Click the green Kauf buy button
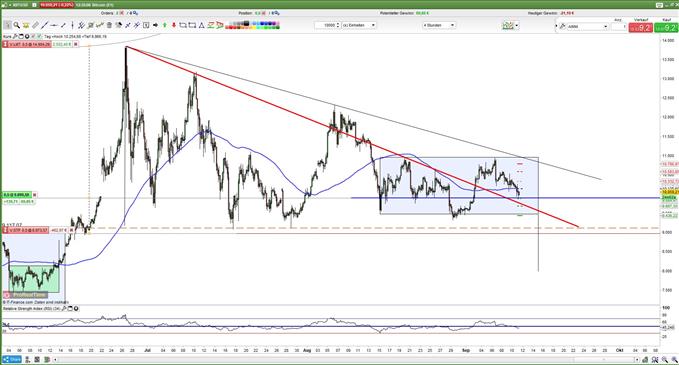The height and width of the screenshot is (365, 679). click(666, 28)
